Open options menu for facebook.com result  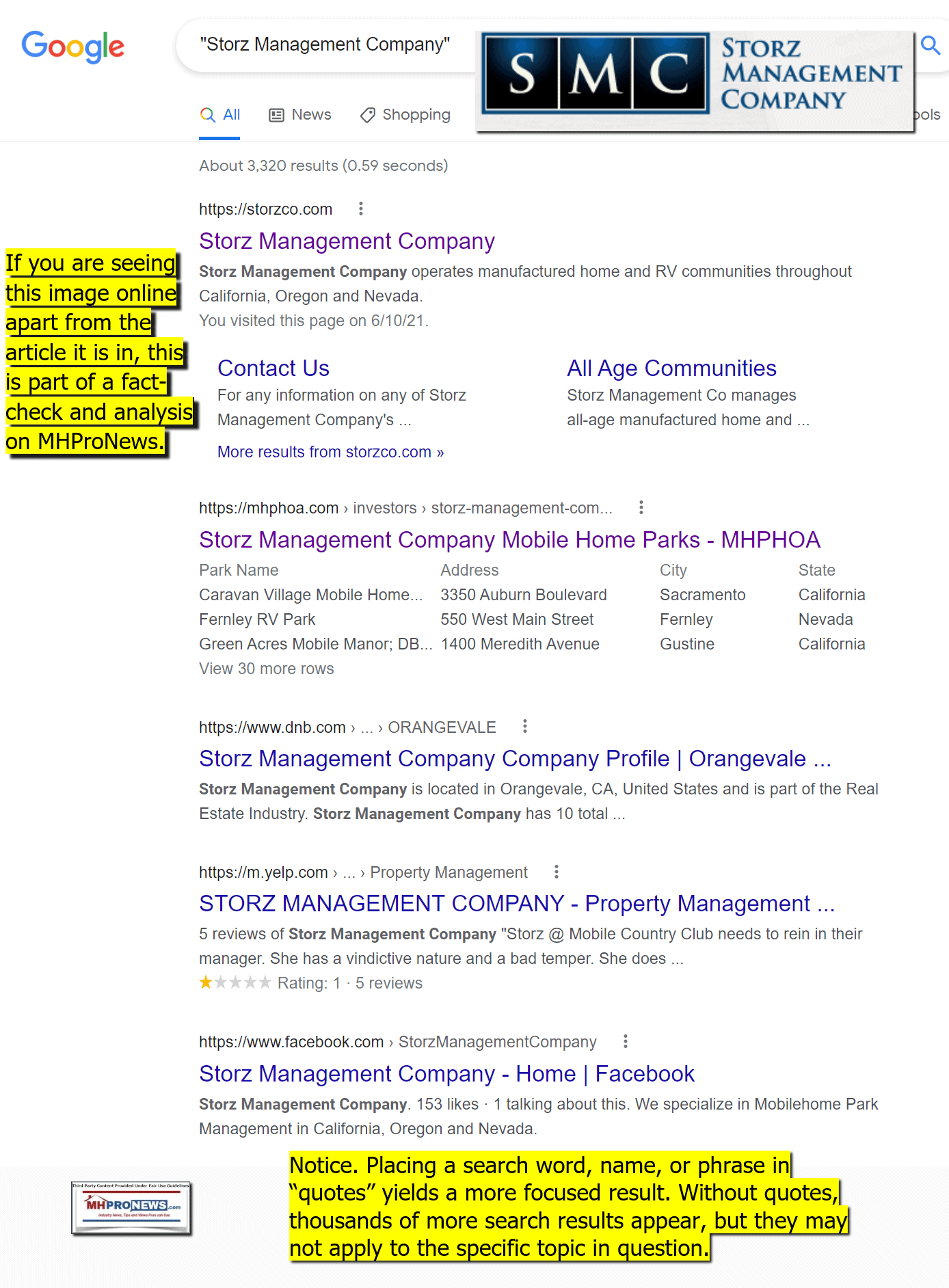pos(626,1041)
